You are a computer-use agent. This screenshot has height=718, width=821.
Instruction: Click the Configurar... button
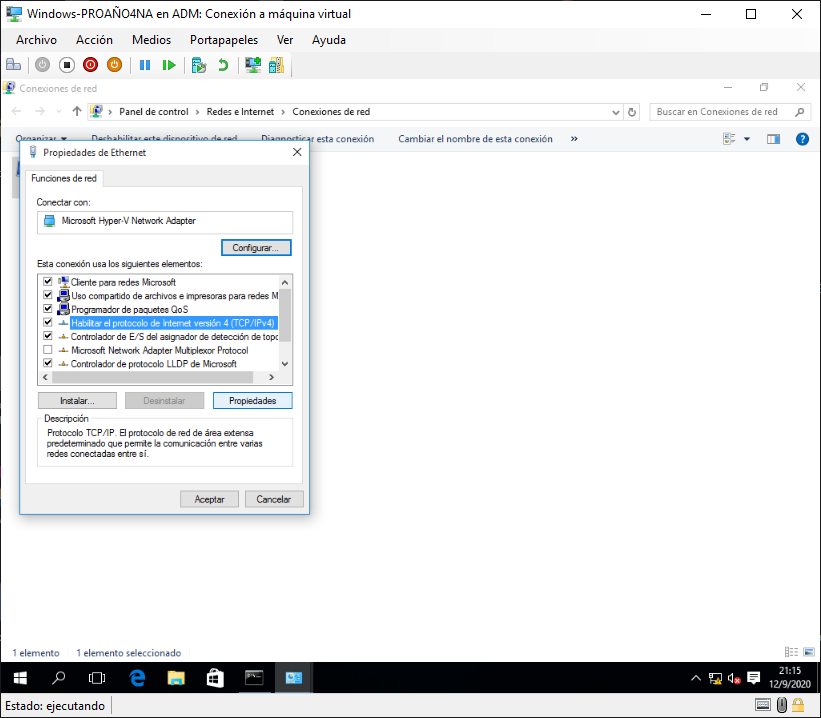(x=256, y=248)
